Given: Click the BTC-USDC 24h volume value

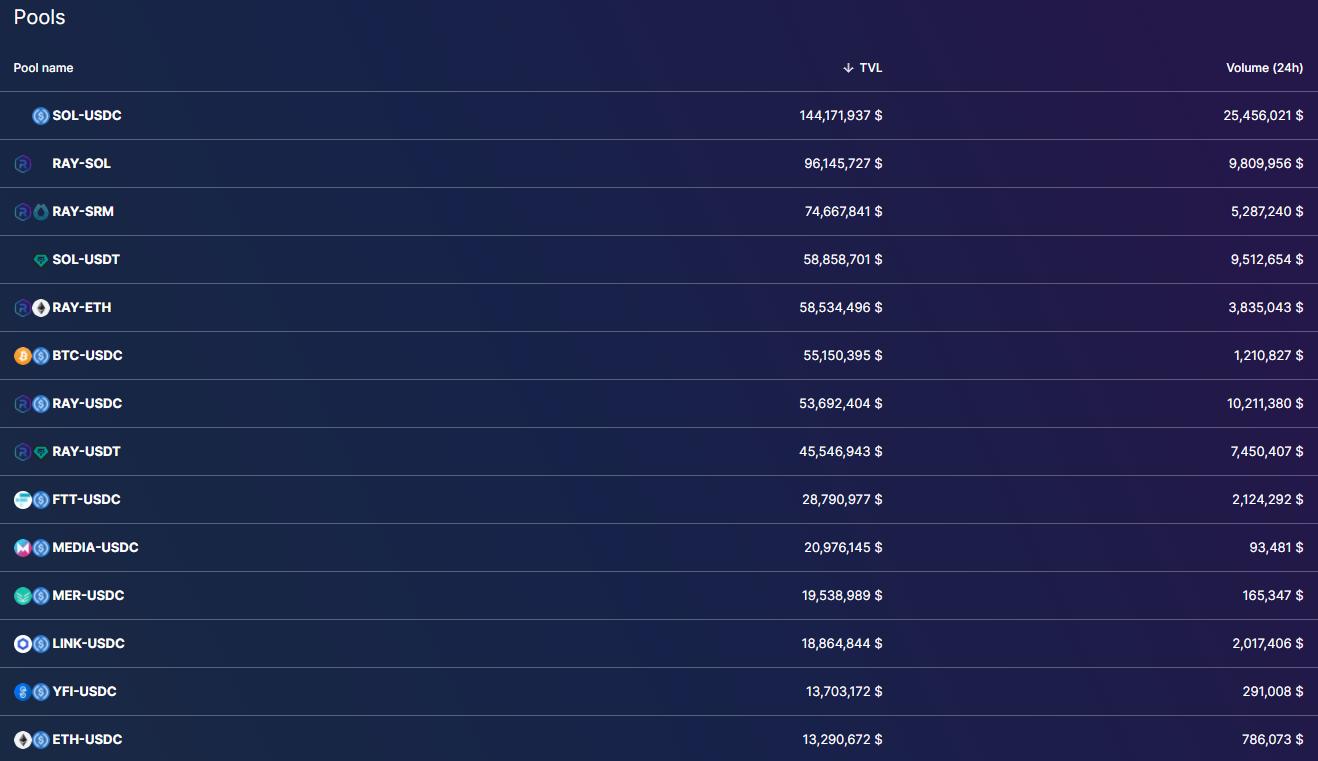Looking at the screenshot, I should pos(1268,356).
